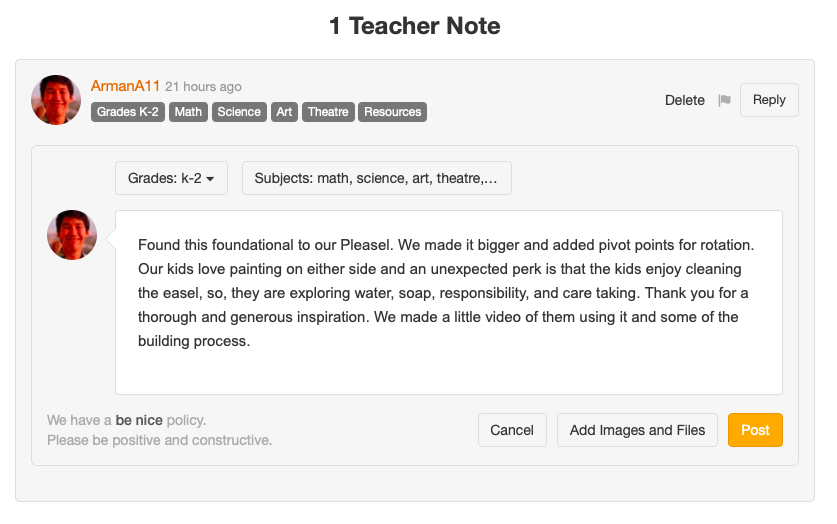Click the Art tag badge
Viewport: 837px width, 524px height.
pyautogui.click(x=285, y=112)
